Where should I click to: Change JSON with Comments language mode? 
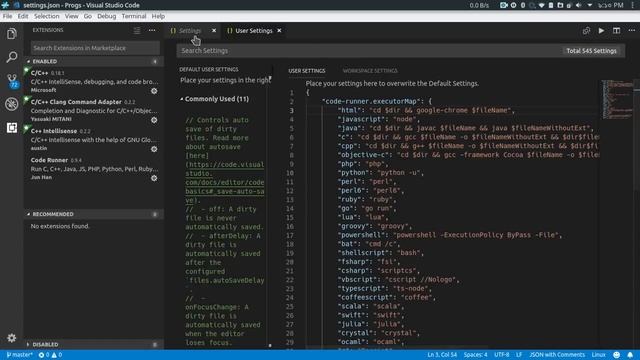pyautogui.click(x=557, y=355)
